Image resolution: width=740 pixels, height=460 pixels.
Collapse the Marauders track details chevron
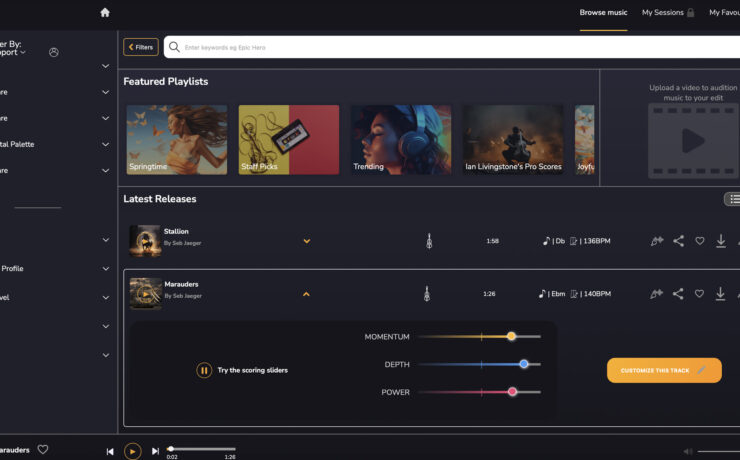pyautogui.click(x=306, y=294)
